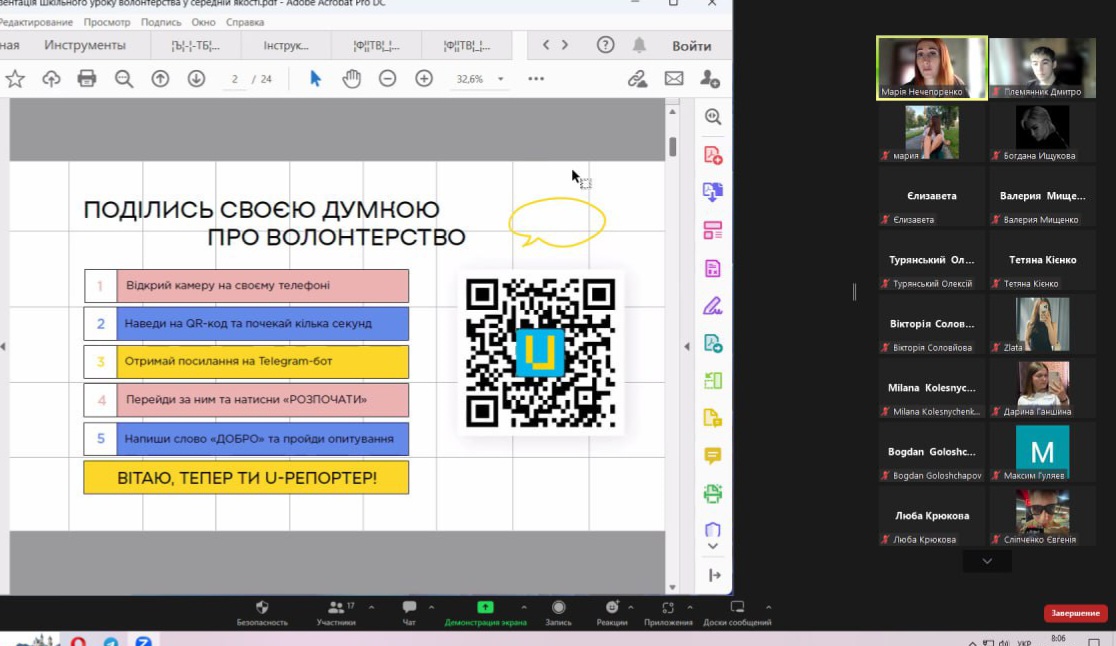The width and height of the screenshot is (1116, 646).
Task: Send the file by email envelope icon
Action: pyautogui.click(x=674, y=79)
